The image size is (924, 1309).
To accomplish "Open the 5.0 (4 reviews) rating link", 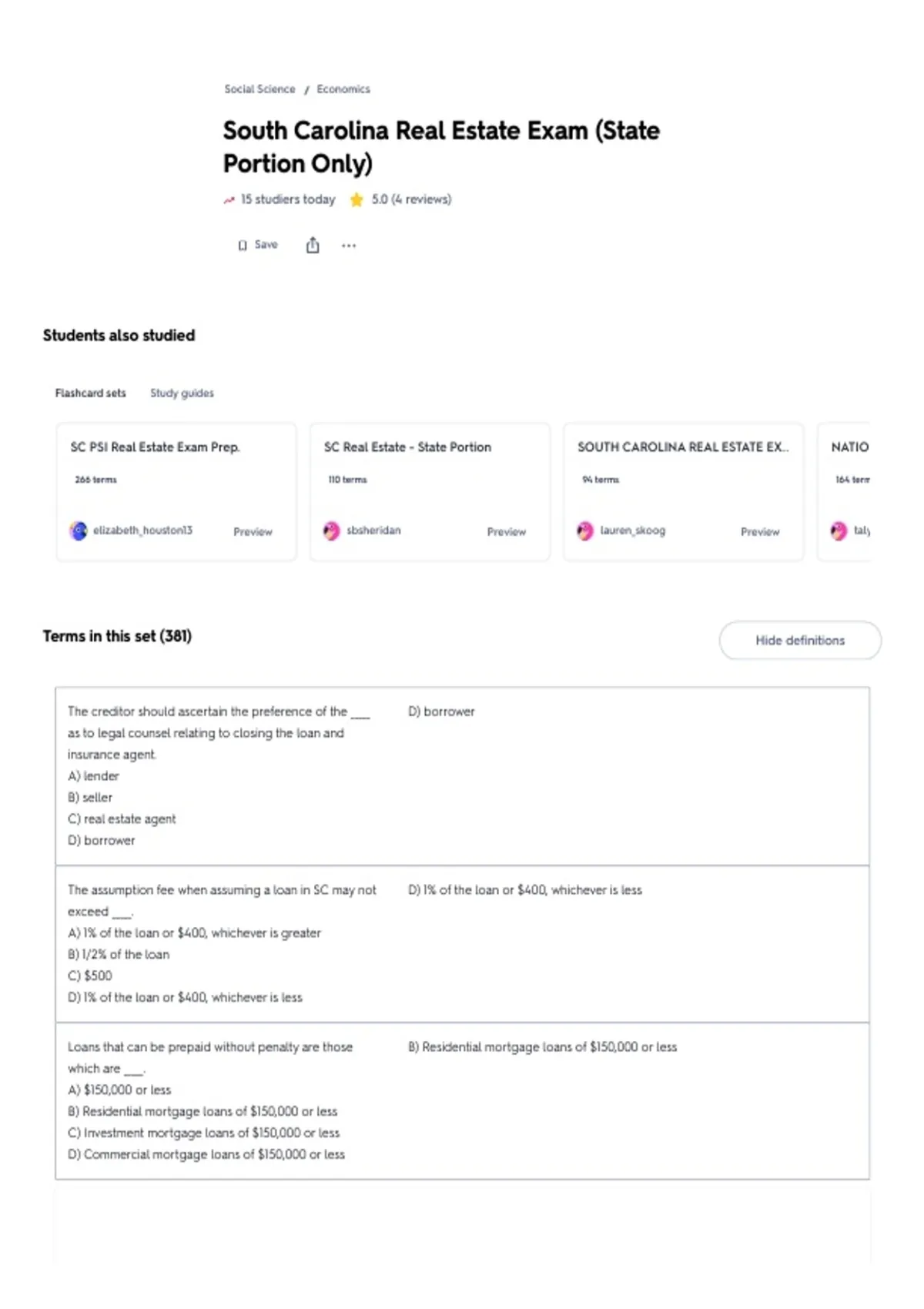I will (411, 199).
